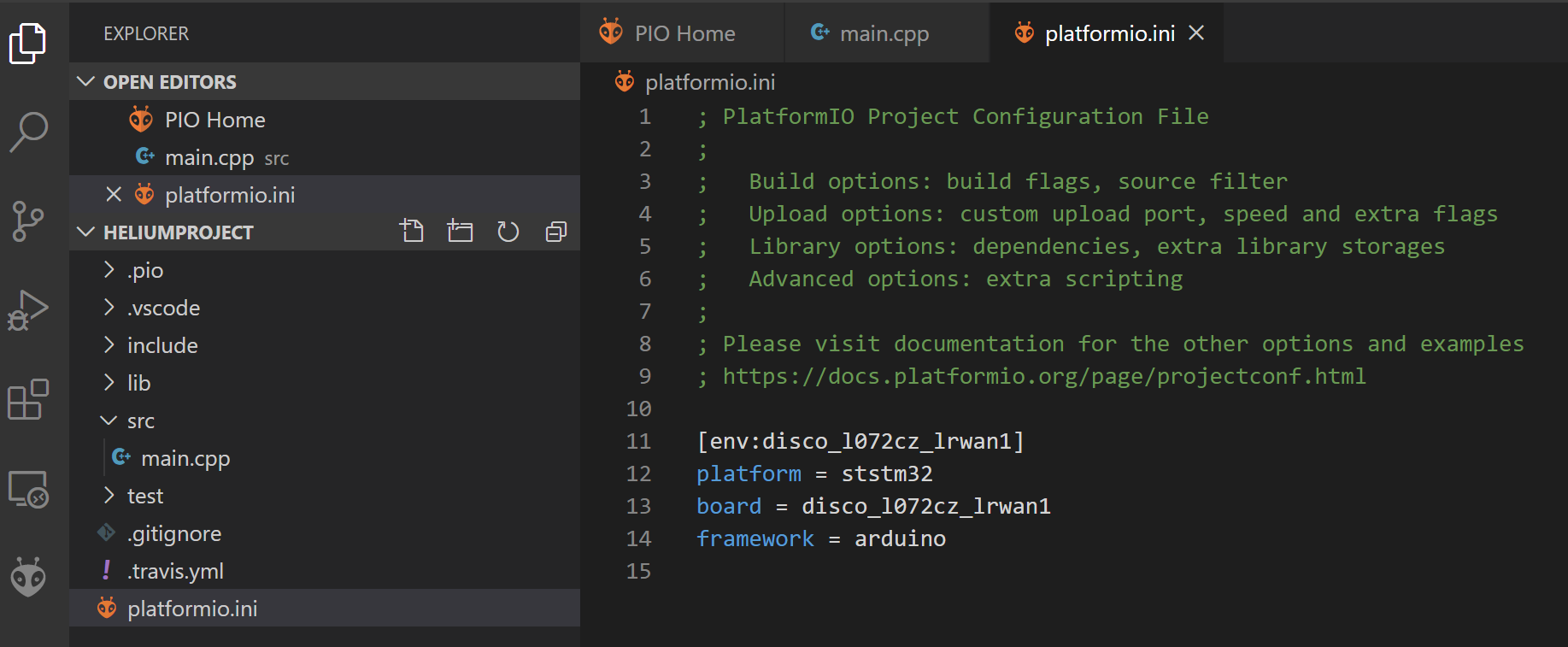
Task: Expand the include folder
Action: pyautogui.click(x=162, y=345)
